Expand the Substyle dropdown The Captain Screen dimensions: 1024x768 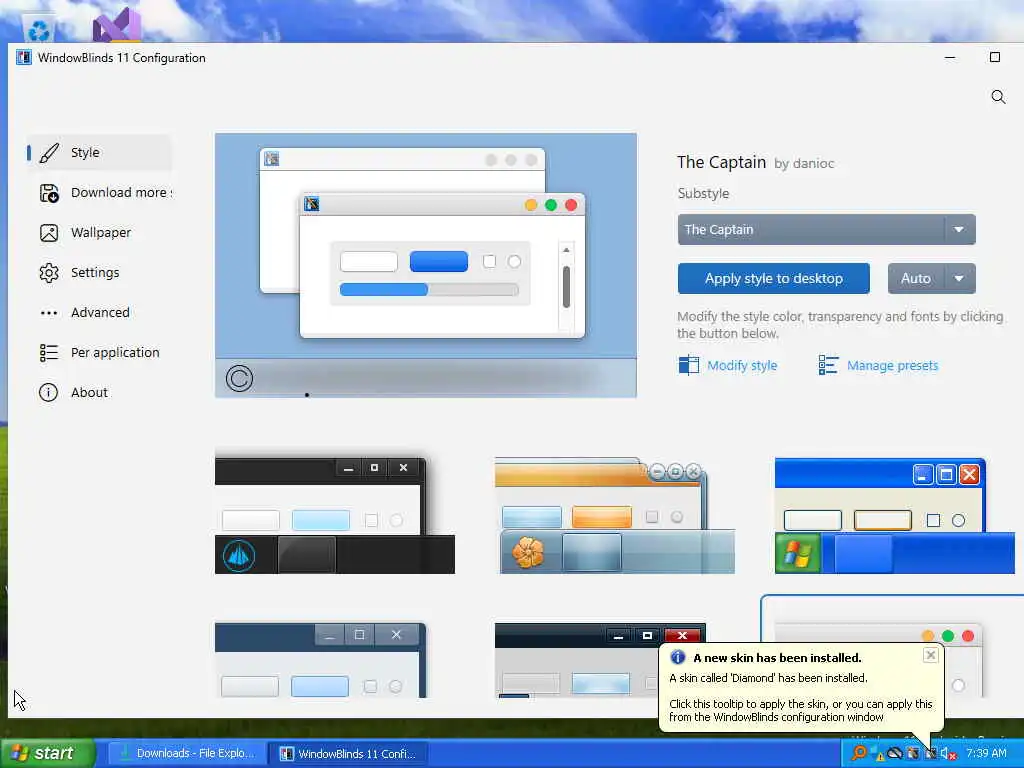point(826,230)
